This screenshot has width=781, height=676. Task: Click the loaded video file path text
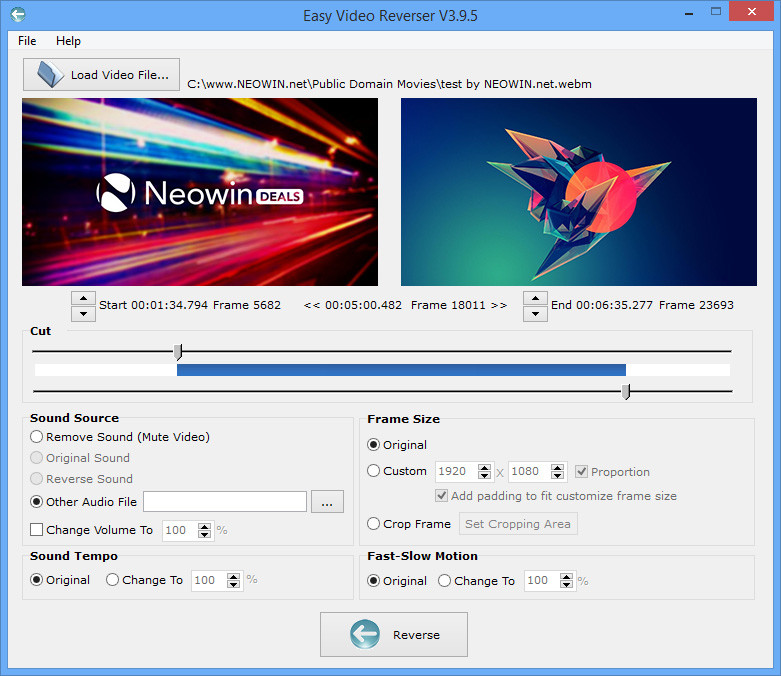(x=390, y=84)
